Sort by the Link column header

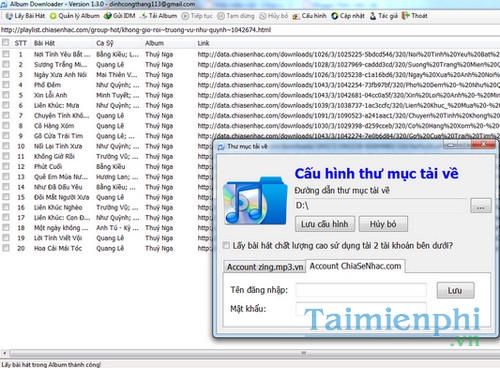348,43
